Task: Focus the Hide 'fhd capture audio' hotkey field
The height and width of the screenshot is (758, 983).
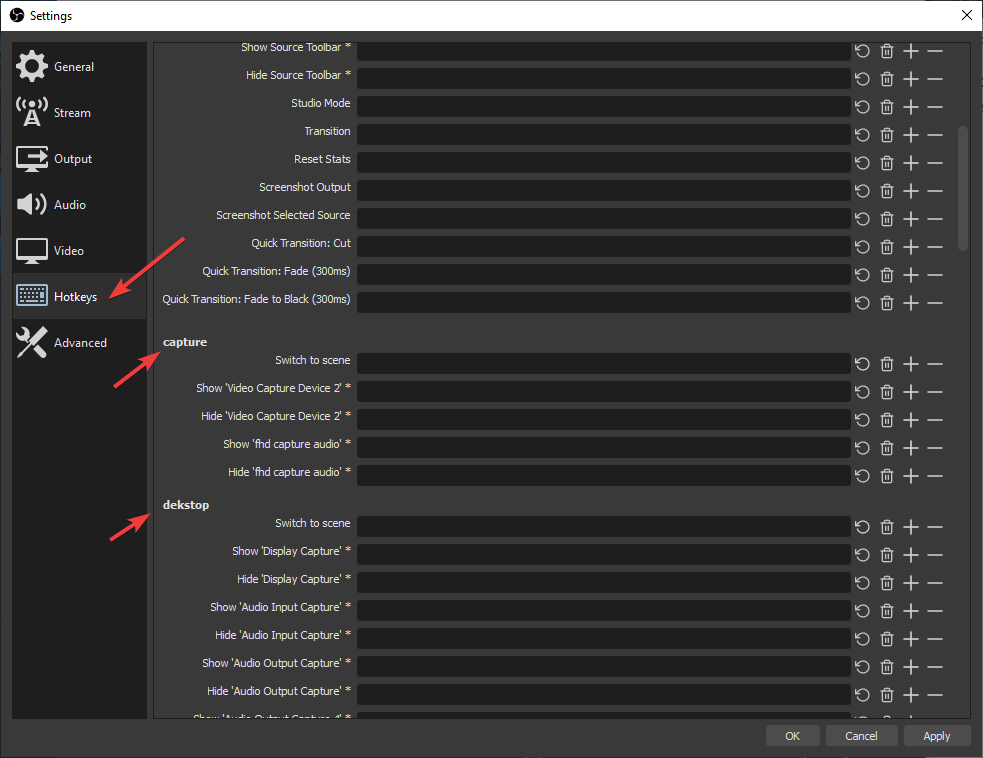Action: point(604,476)
